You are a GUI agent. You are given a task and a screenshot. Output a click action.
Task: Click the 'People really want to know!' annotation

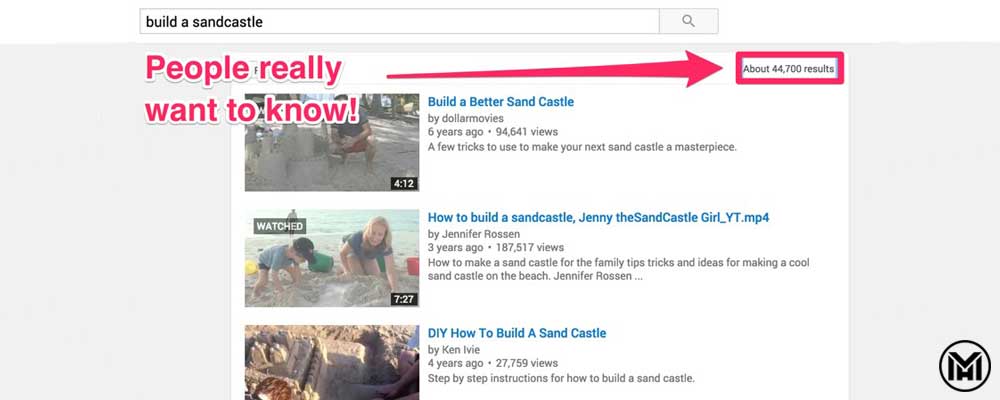[x=250, y=90]
